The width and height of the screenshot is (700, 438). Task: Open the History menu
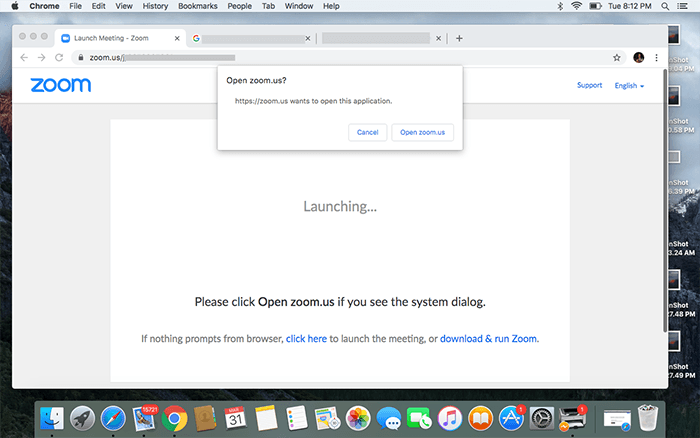tap(155, 6)
